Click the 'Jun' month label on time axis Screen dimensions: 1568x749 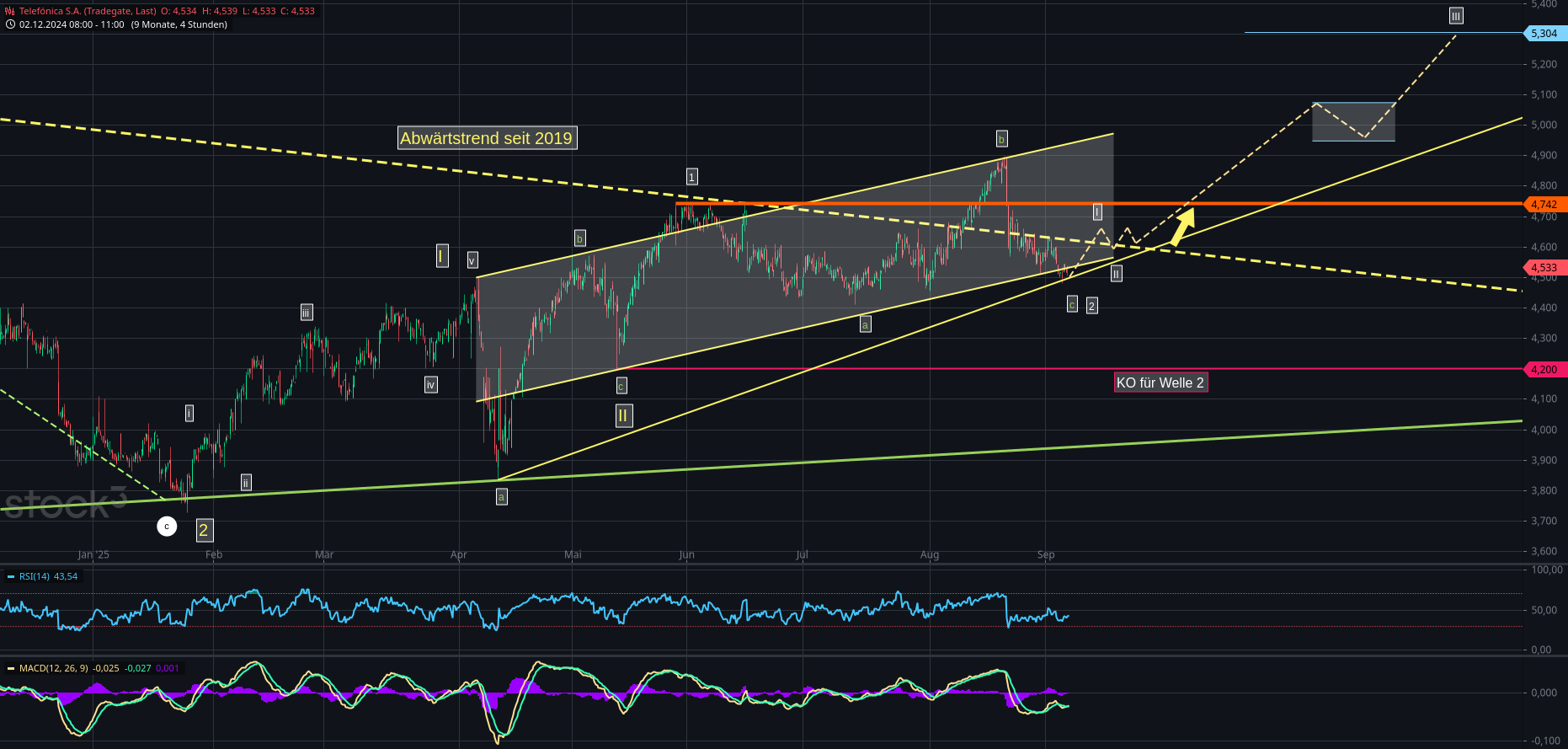tap(686, 554)
